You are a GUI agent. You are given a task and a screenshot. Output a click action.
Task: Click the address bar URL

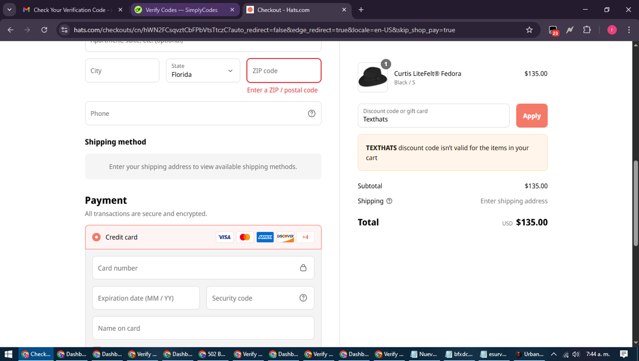[264, 30]
